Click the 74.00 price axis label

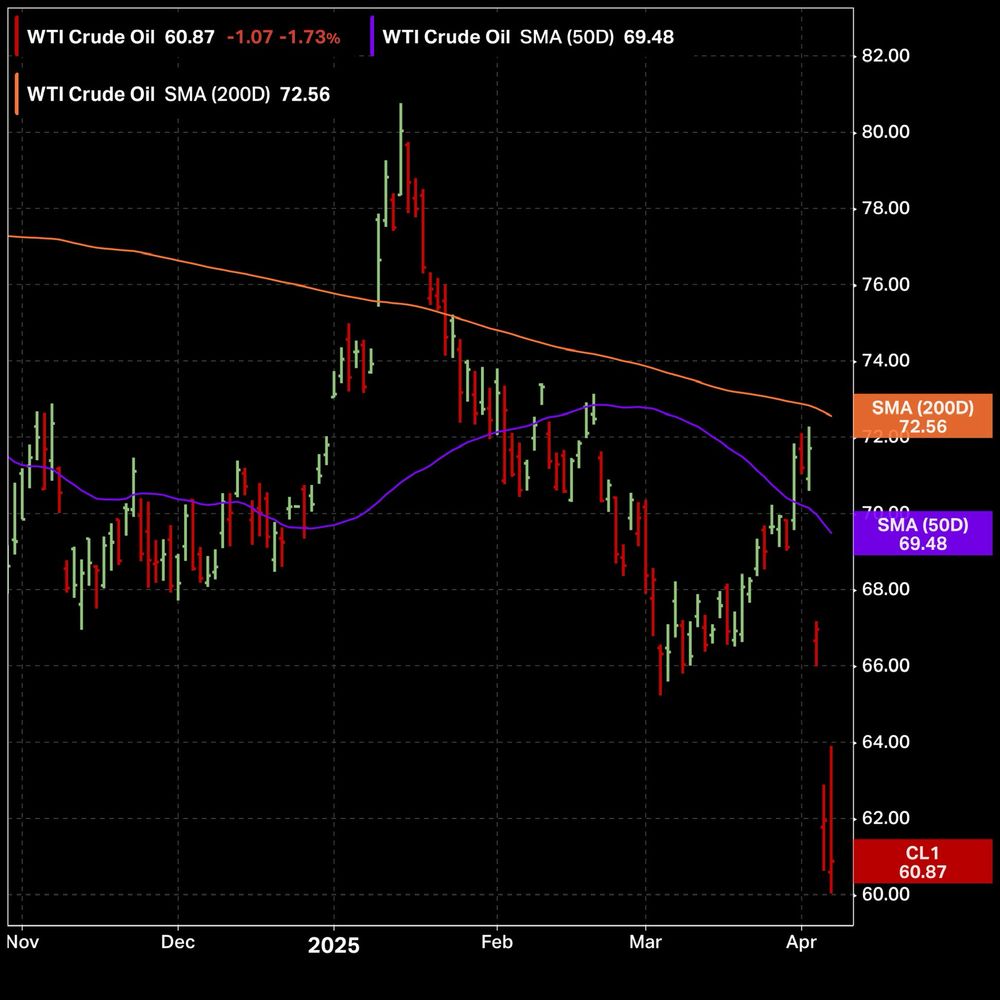(x=885, y=360)
